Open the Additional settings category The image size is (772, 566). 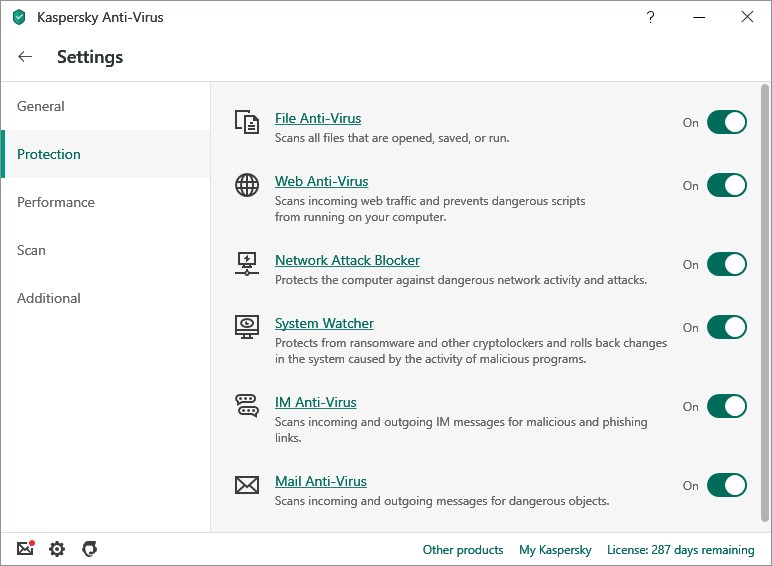point(49,298)
